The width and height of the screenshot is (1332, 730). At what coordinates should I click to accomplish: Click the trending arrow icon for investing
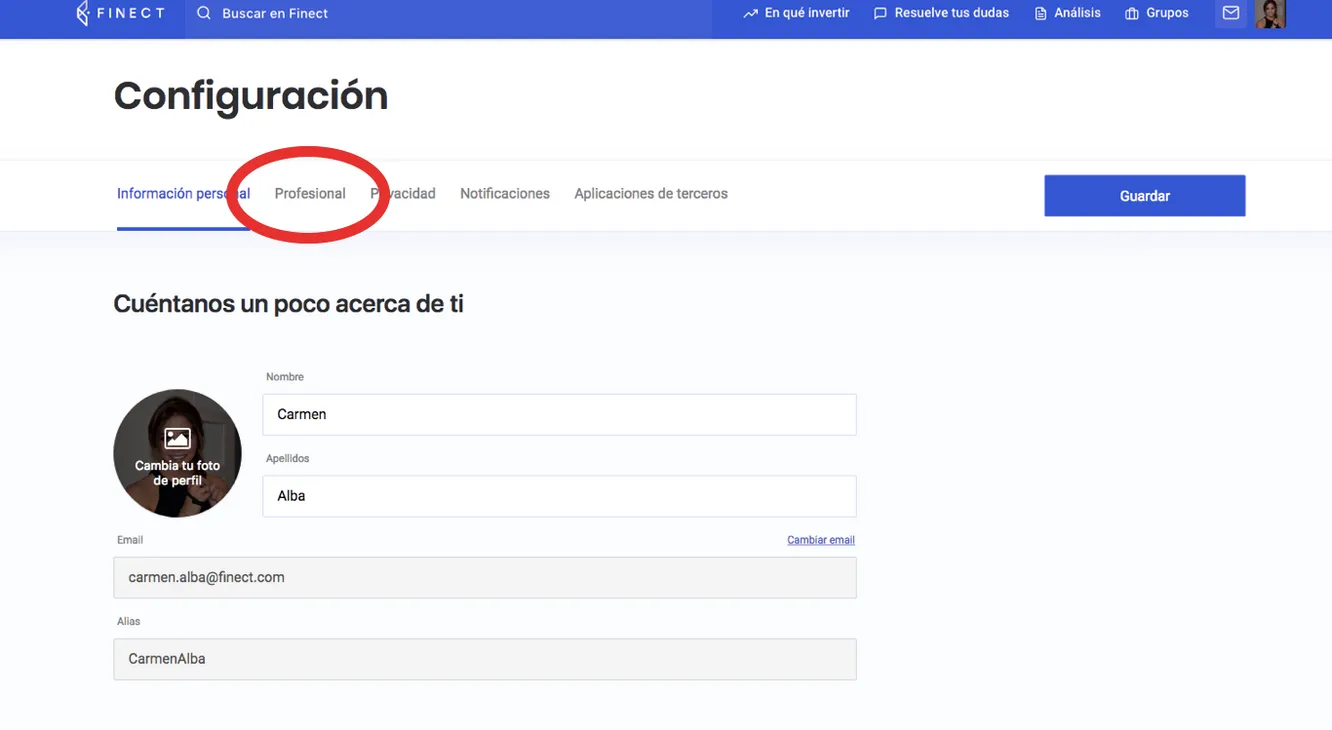tap(750, 14)
